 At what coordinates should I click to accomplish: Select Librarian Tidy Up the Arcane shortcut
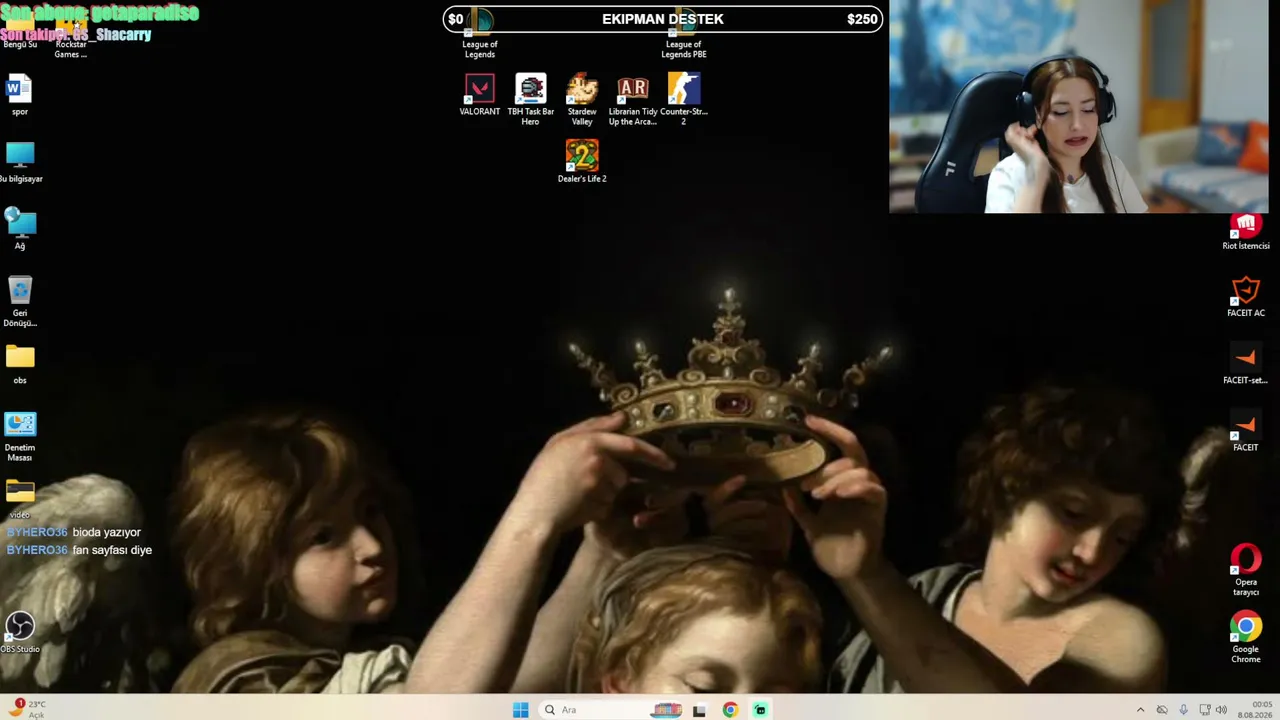633,100
